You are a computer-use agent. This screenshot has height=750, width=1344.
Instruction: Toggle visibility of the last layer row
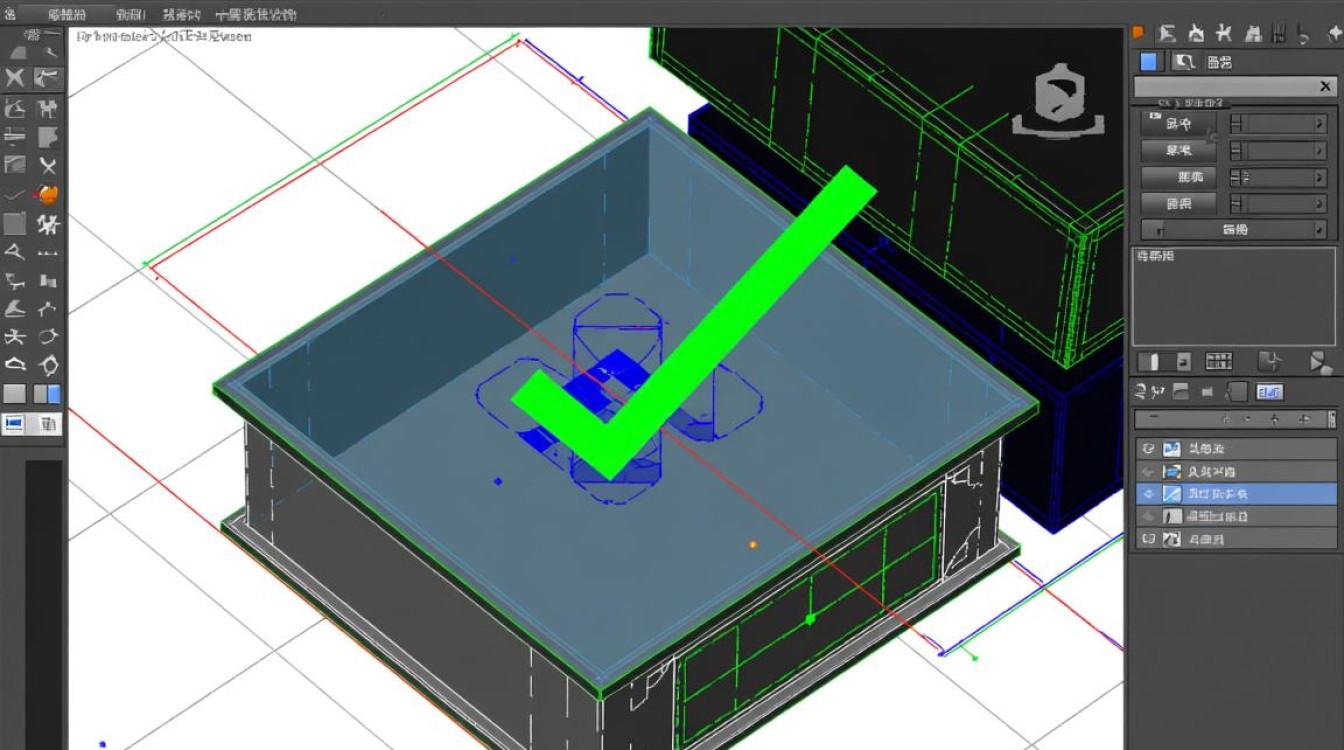(1148, 539)
